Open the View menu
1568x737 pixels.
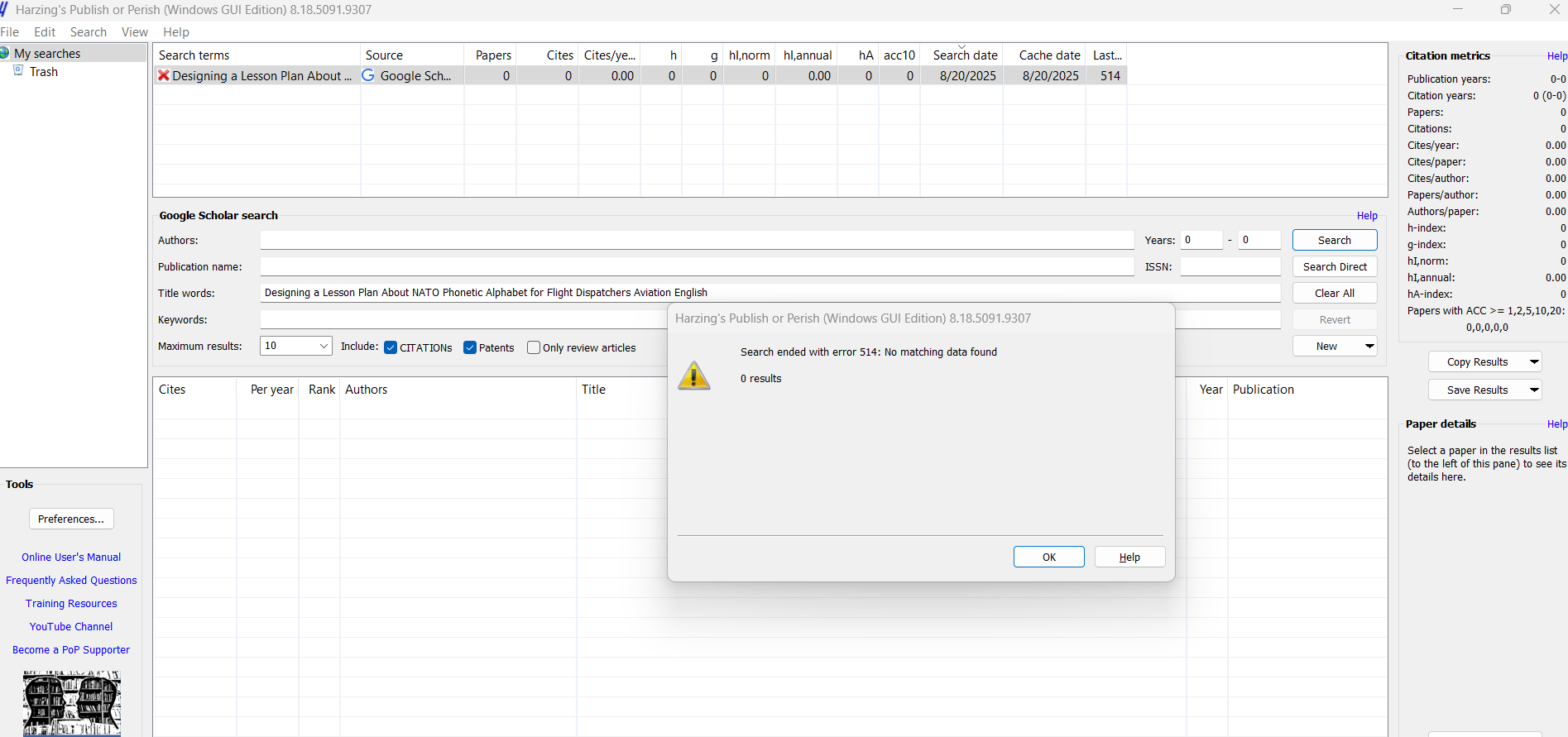[x=135, y=32]
